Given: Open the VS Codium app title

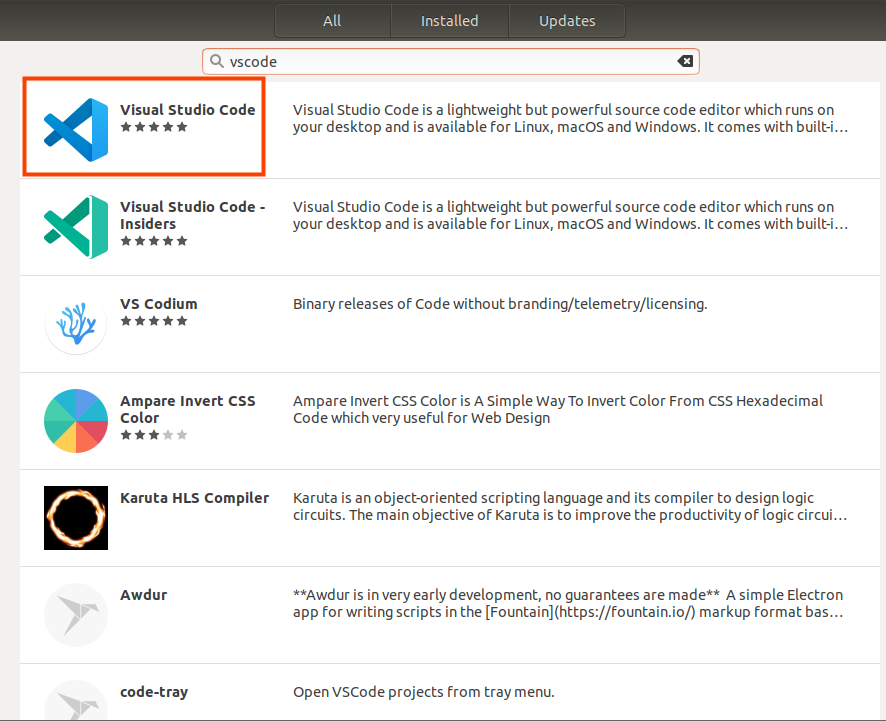Looking at the screenshot, I should [159, 304].
